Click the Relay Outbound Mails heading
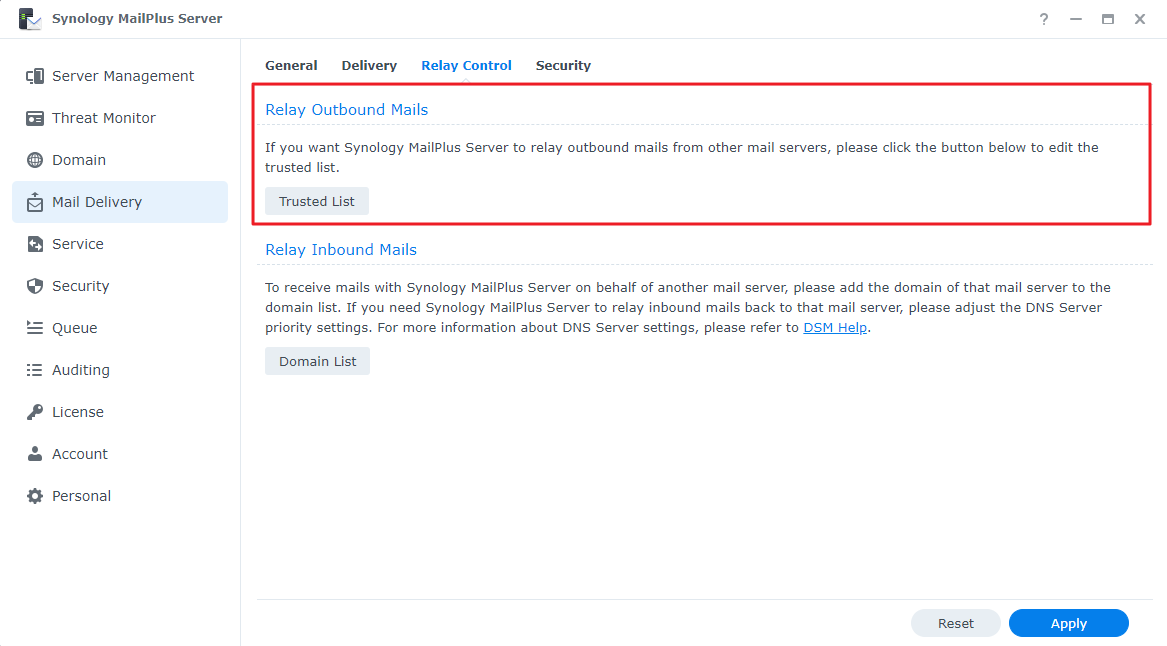The width and height of the screenshot is (1167, 646). pyautogui.click(x=347, y=109)
